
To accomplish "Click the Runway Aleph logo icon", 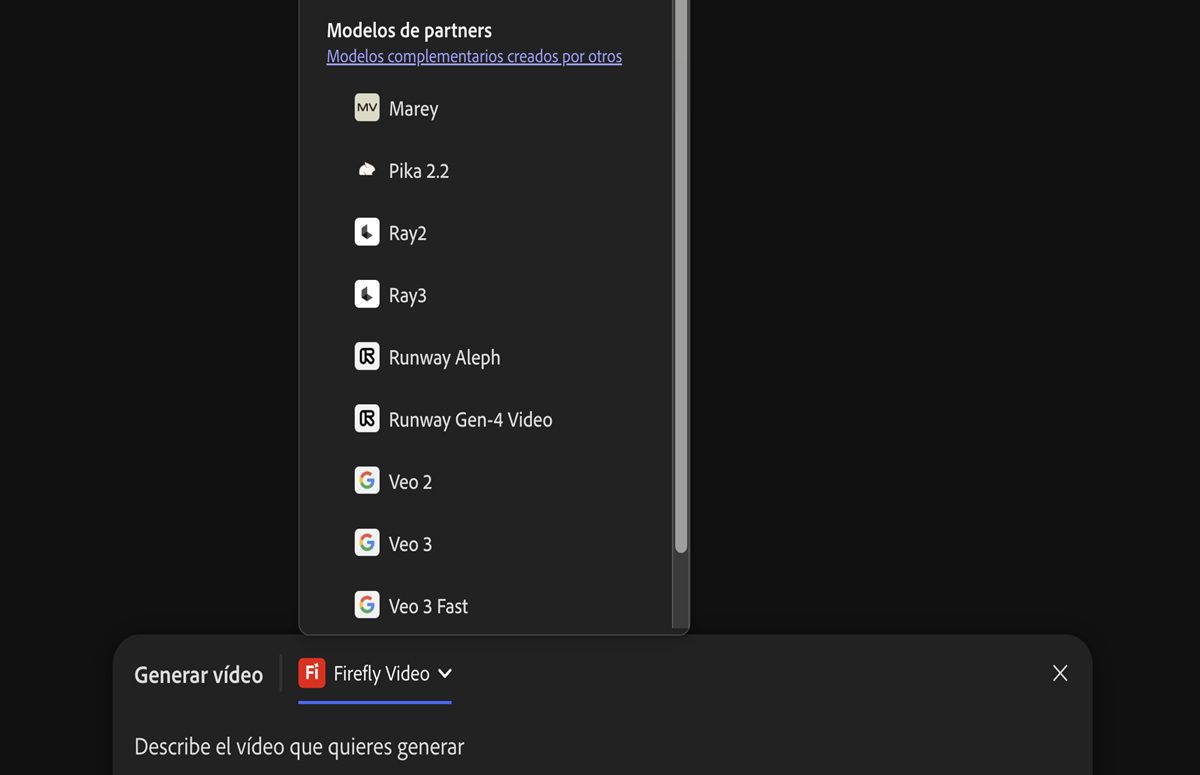I will (367, 356).
